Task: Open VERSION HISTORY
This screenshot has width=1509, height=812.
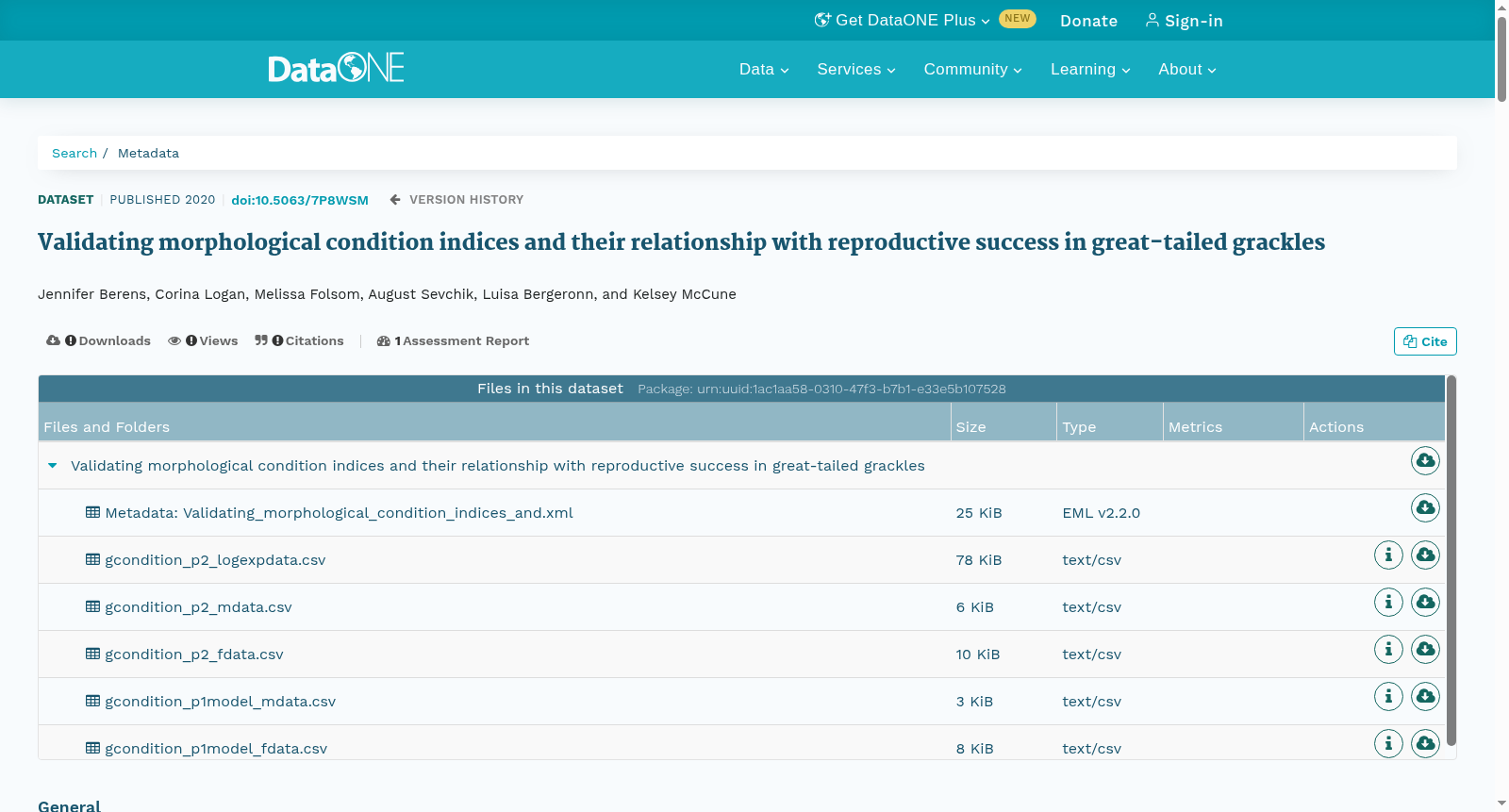Action: pos(466,199)
